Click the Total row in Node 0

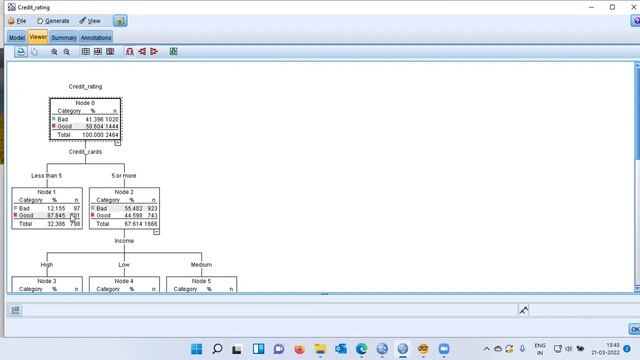85,135
